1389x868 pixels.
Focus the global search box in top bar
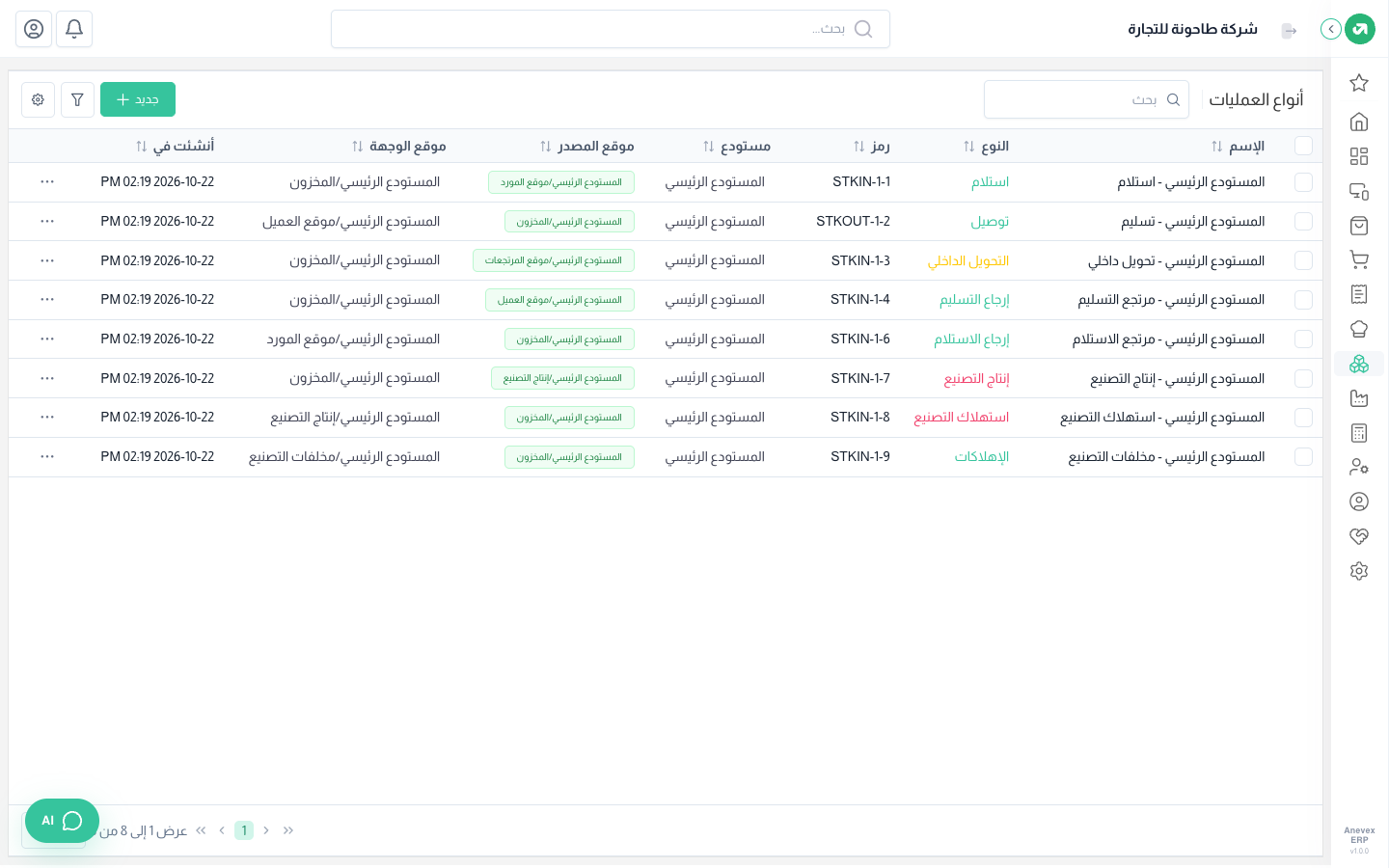[611, 29]
